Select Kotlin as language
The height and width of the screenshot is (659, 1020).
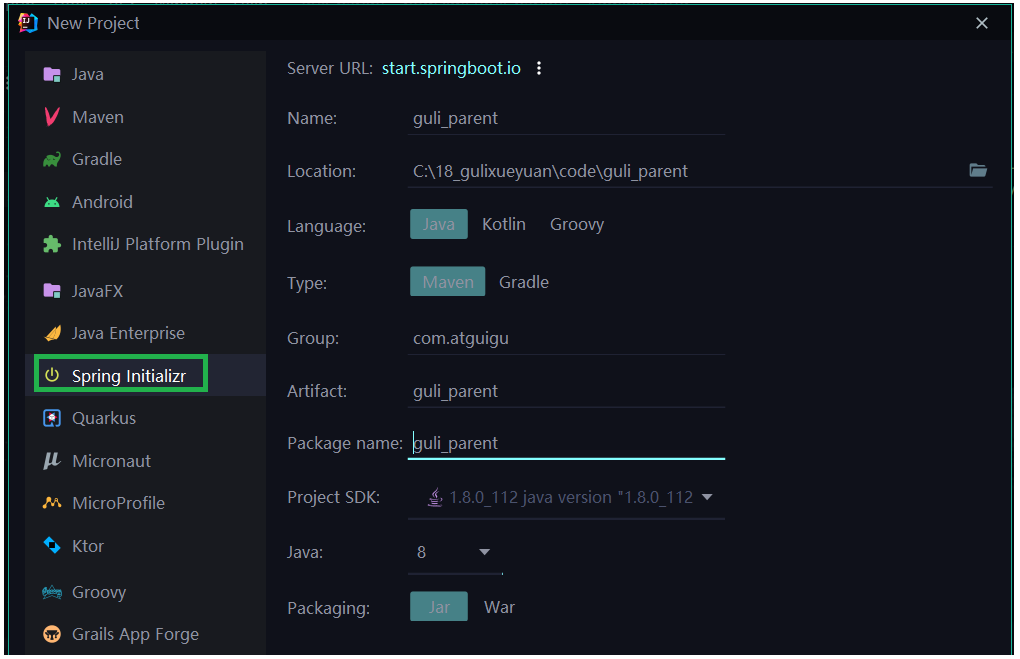click(503, 224)
